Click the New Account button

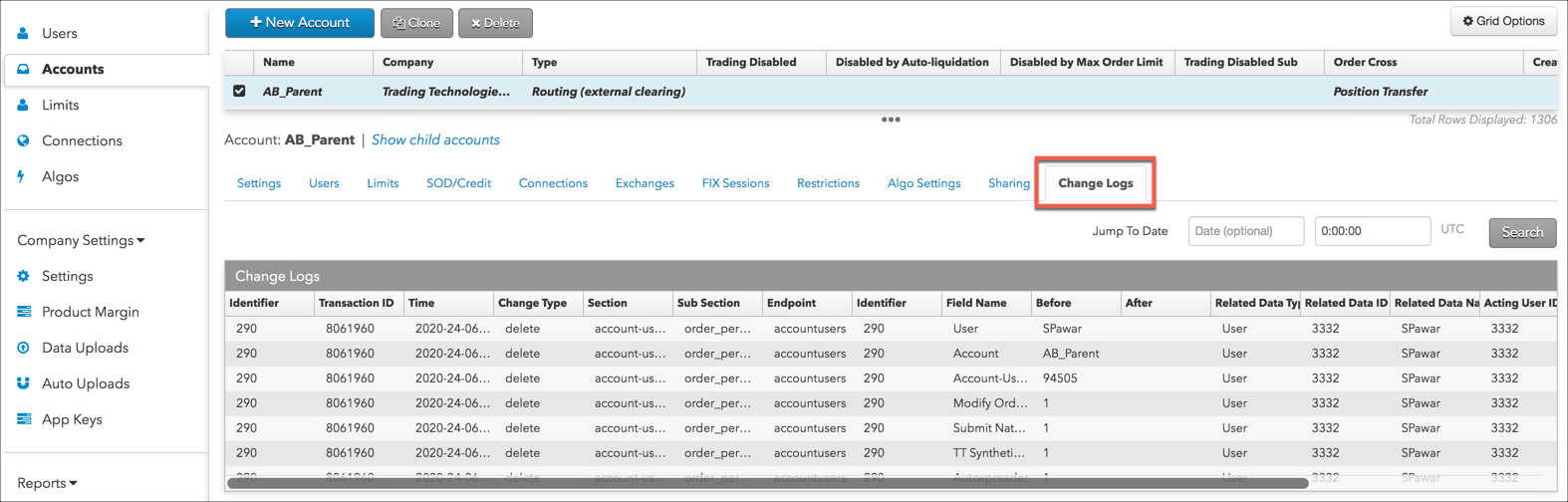click(x=300, y=22)
